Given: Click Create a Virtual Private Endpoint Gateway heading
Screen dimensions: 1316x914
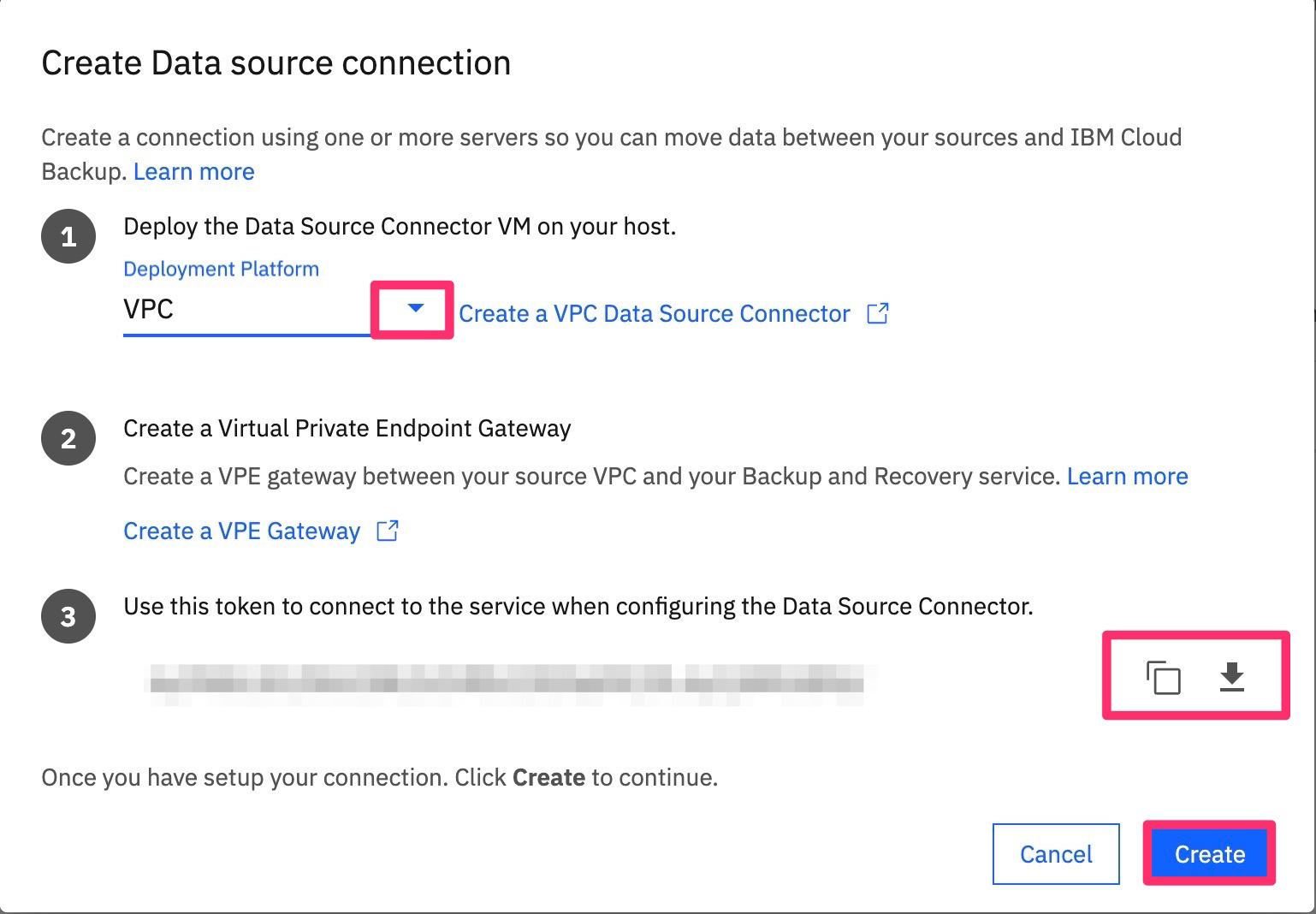Looking at the screenshot, I should (x=347, y=428).
